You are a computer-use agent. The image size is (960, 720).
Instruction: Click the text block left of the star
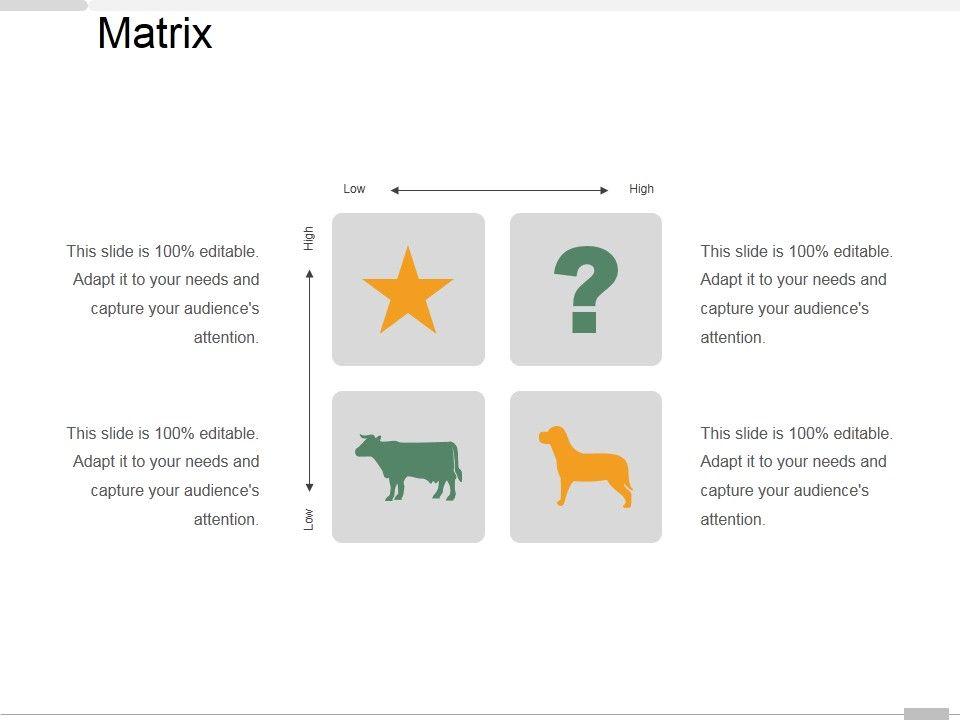[x=164, y=294]
